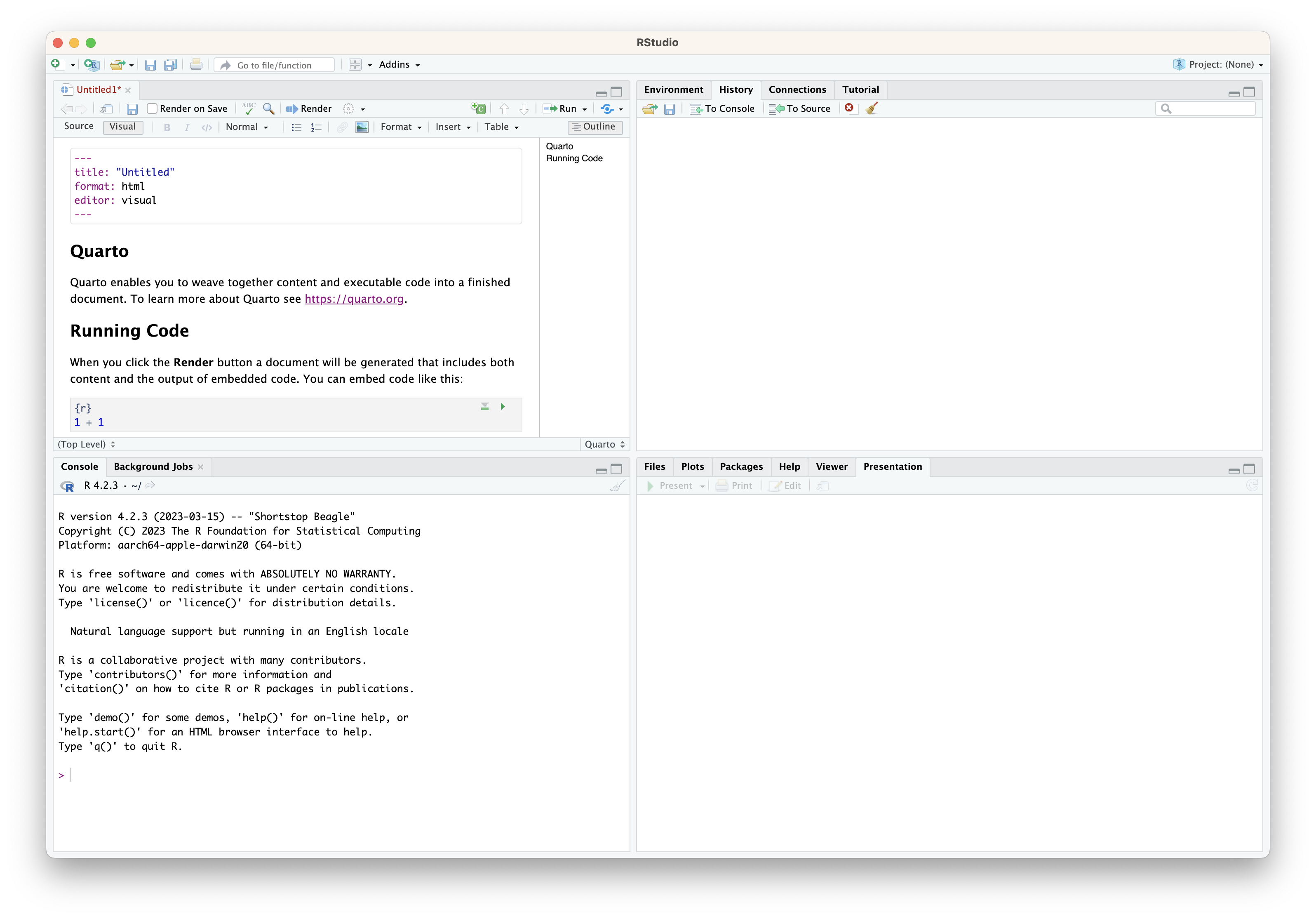Run the current R code chunk
Screen dimensions: 1316x919
pos(503,406)
